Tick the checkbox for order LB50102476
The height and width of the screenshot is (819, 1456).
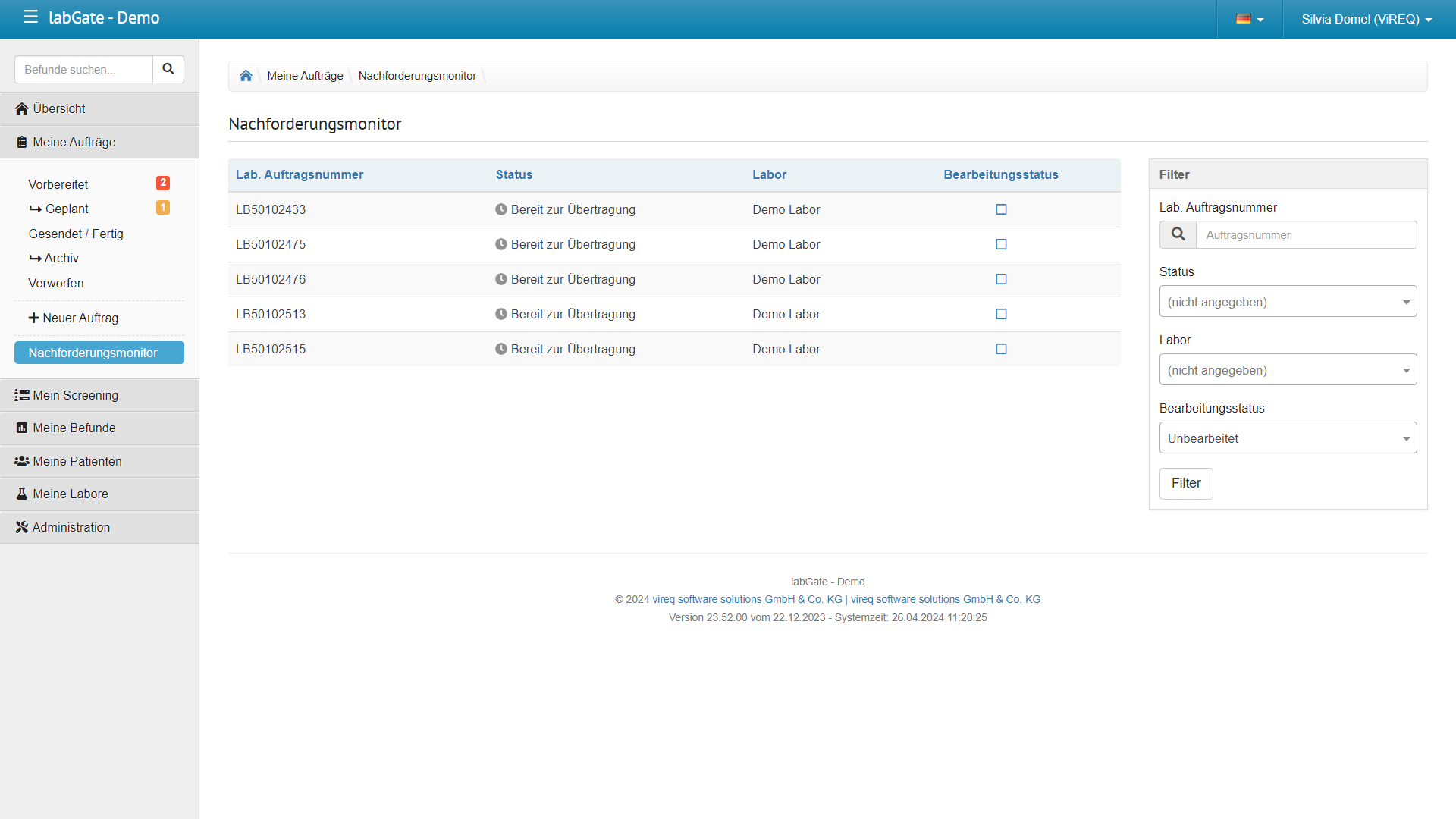(x=1001, y=279)
